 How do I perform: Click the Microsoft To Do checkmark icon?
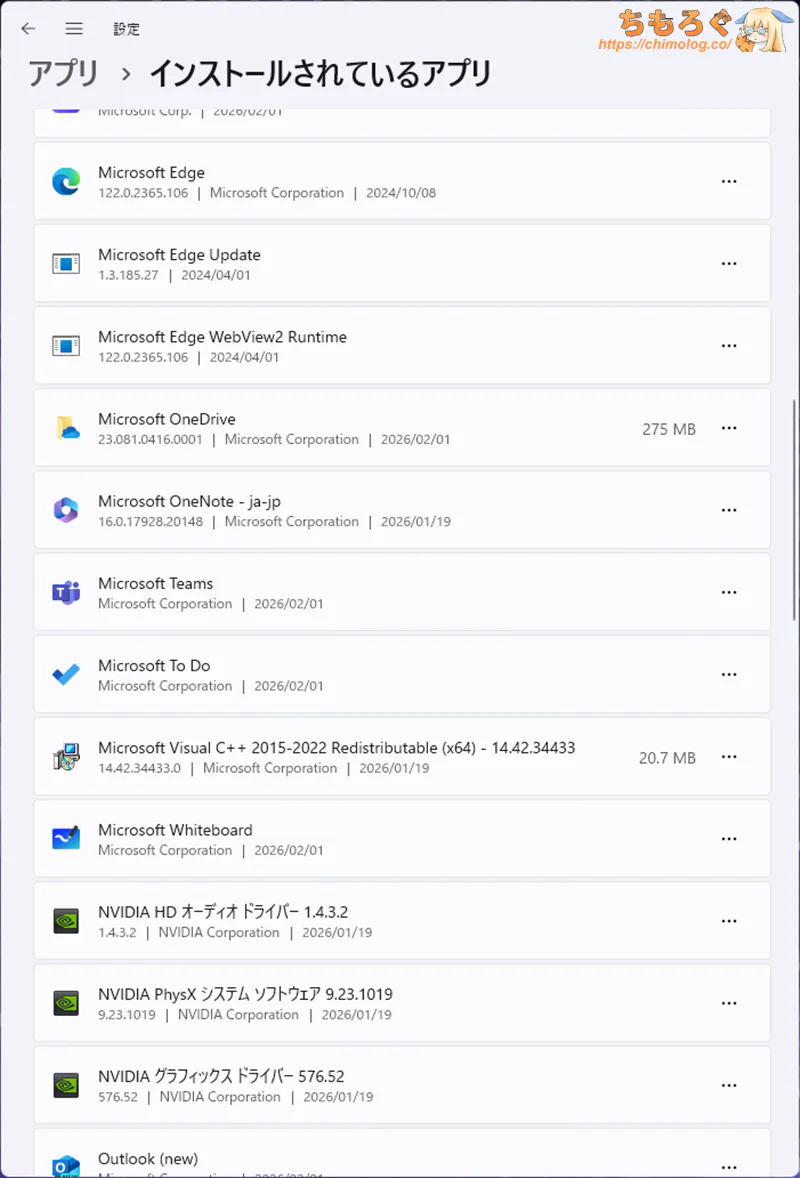[66, 674]
